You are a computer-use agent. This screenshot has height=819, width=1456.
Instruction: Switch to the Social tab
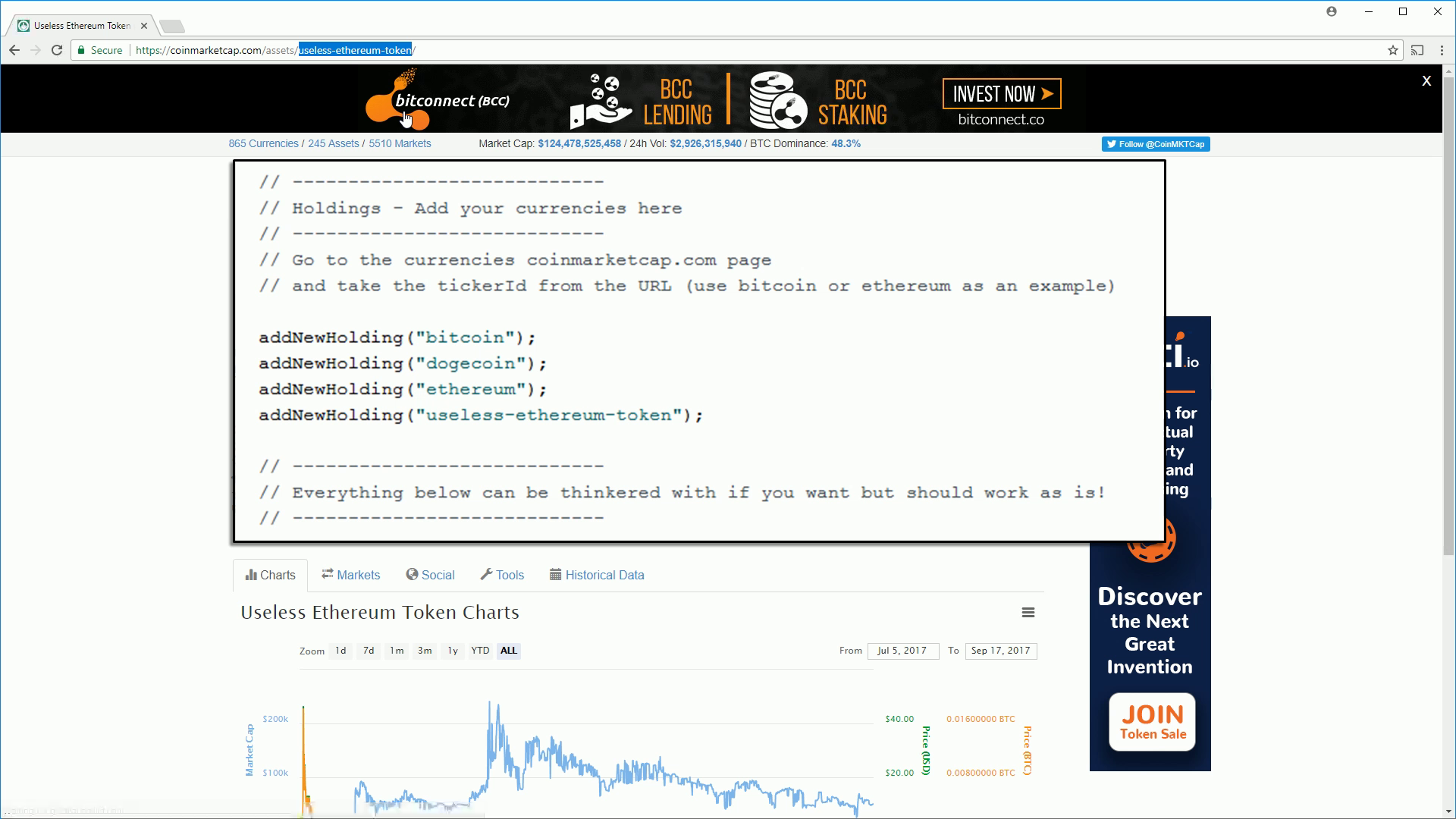coord(430,575)
